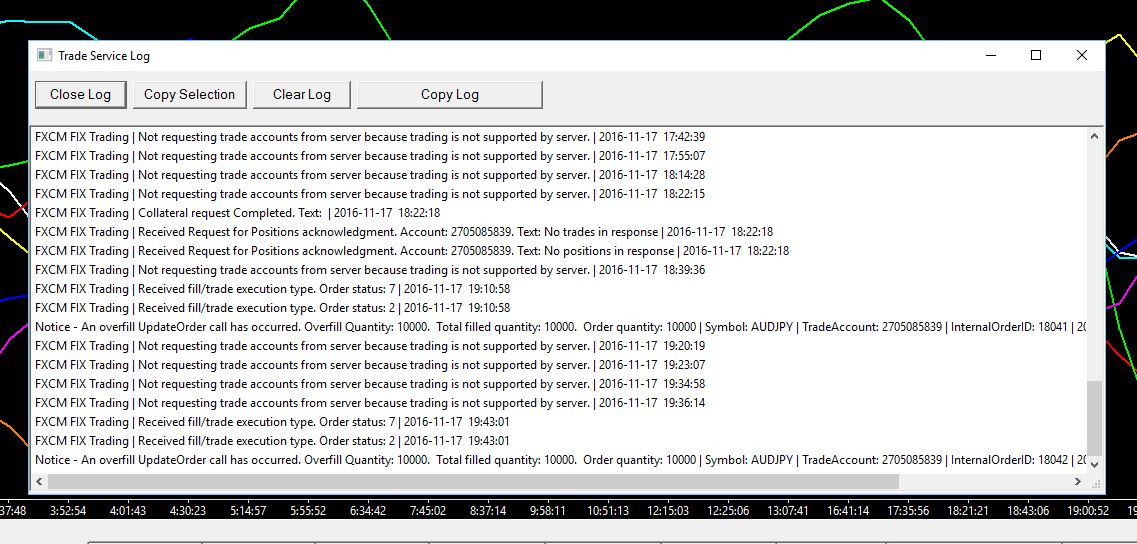Click chart time label 17:35:56

click(x=908, y=511)
